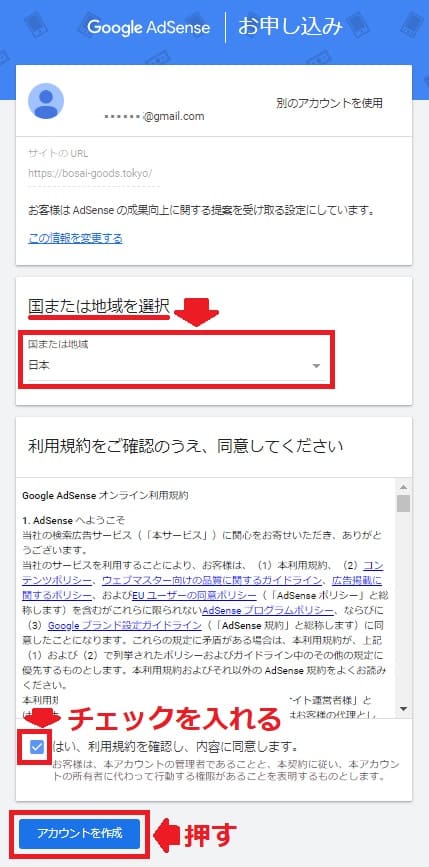The height and width of the screenshot is (867, 429).
Task: Click the お申し込み header title
Action: (x=290, y=27)
